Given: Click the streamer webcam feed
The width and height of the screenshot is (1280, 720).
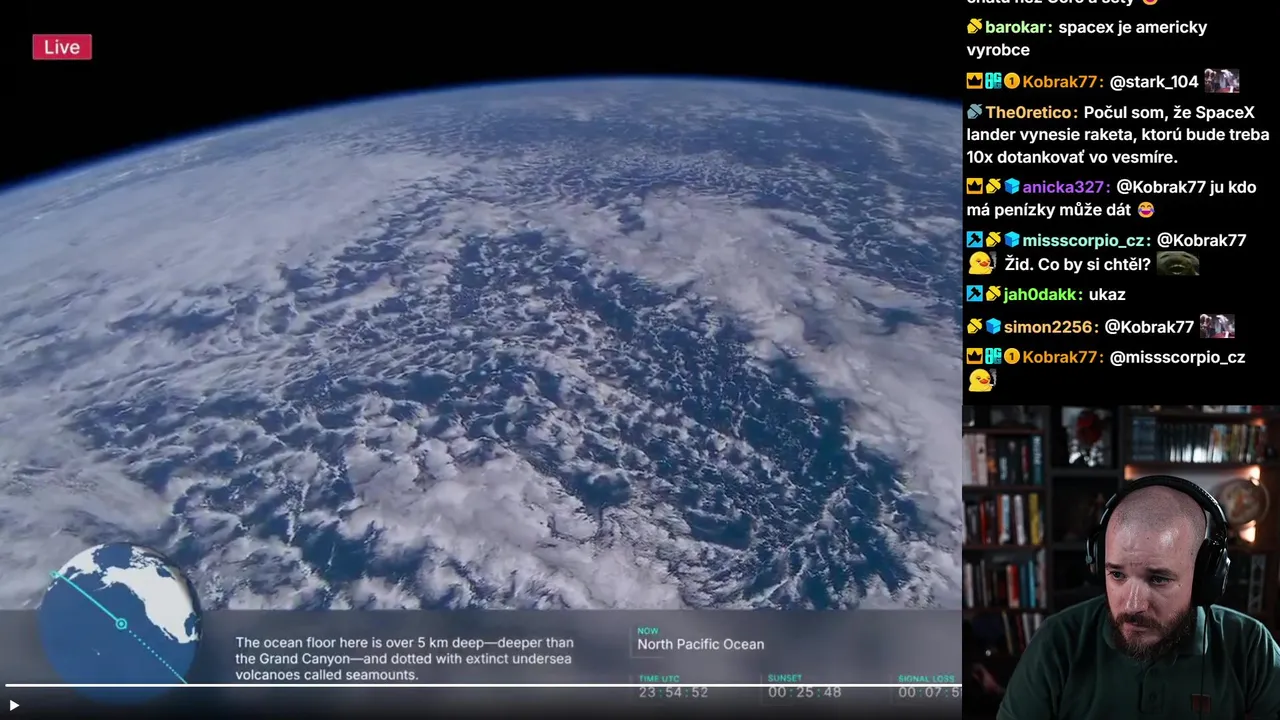Looking at the screenshot, I should 1121,562.
